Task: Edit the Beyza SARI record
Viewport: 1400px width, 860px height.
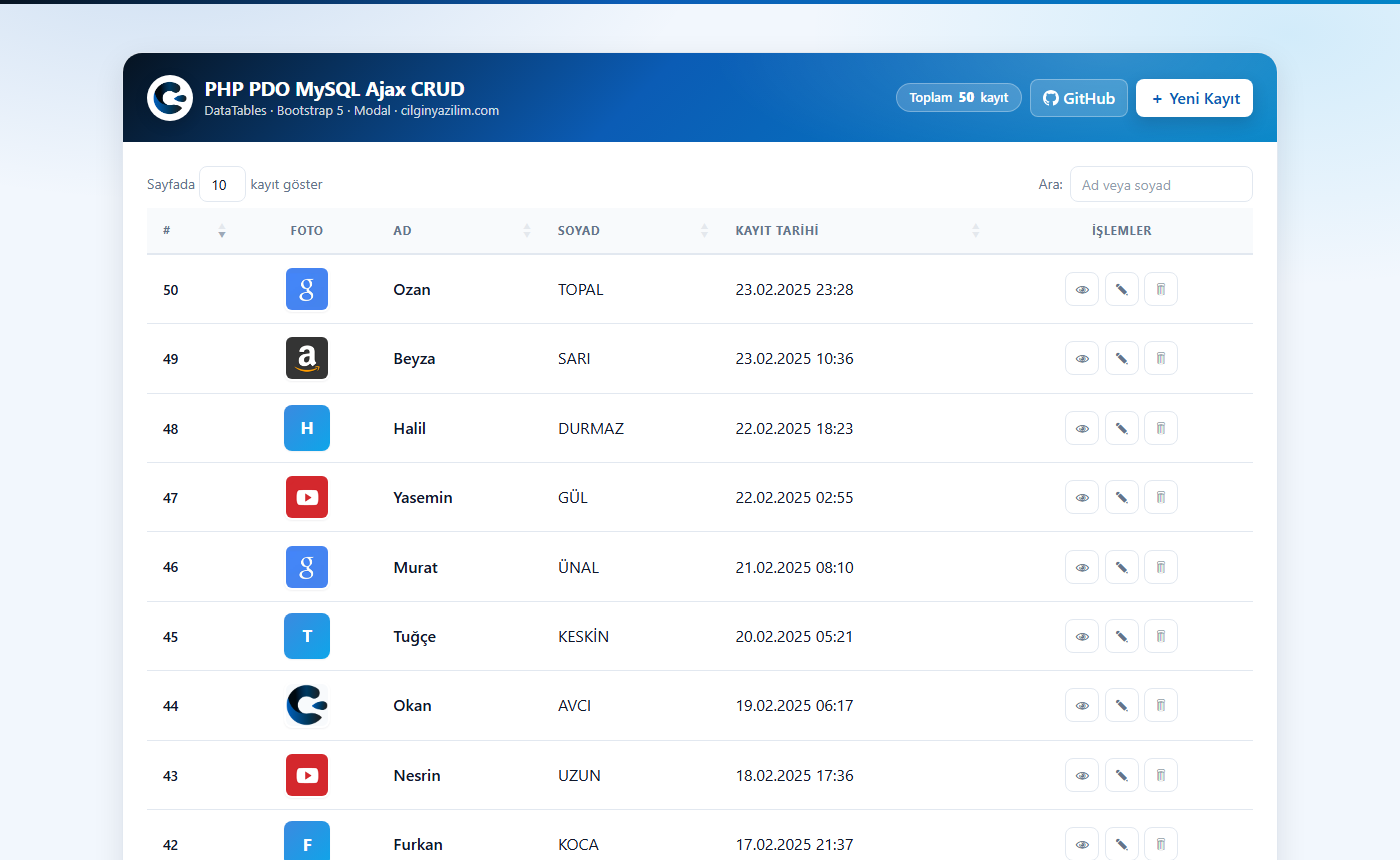Action: pyautogui.click(x=1122, y=358)
